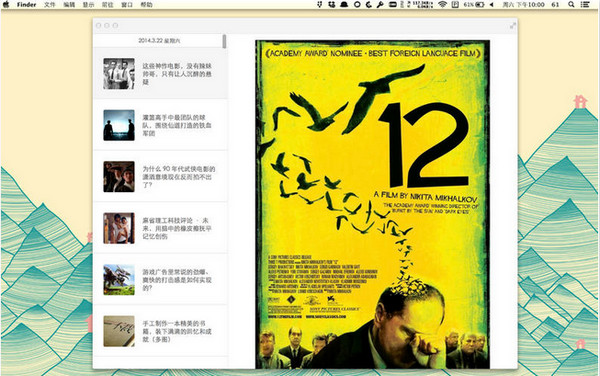Click the battery status icon

point(480,5)
